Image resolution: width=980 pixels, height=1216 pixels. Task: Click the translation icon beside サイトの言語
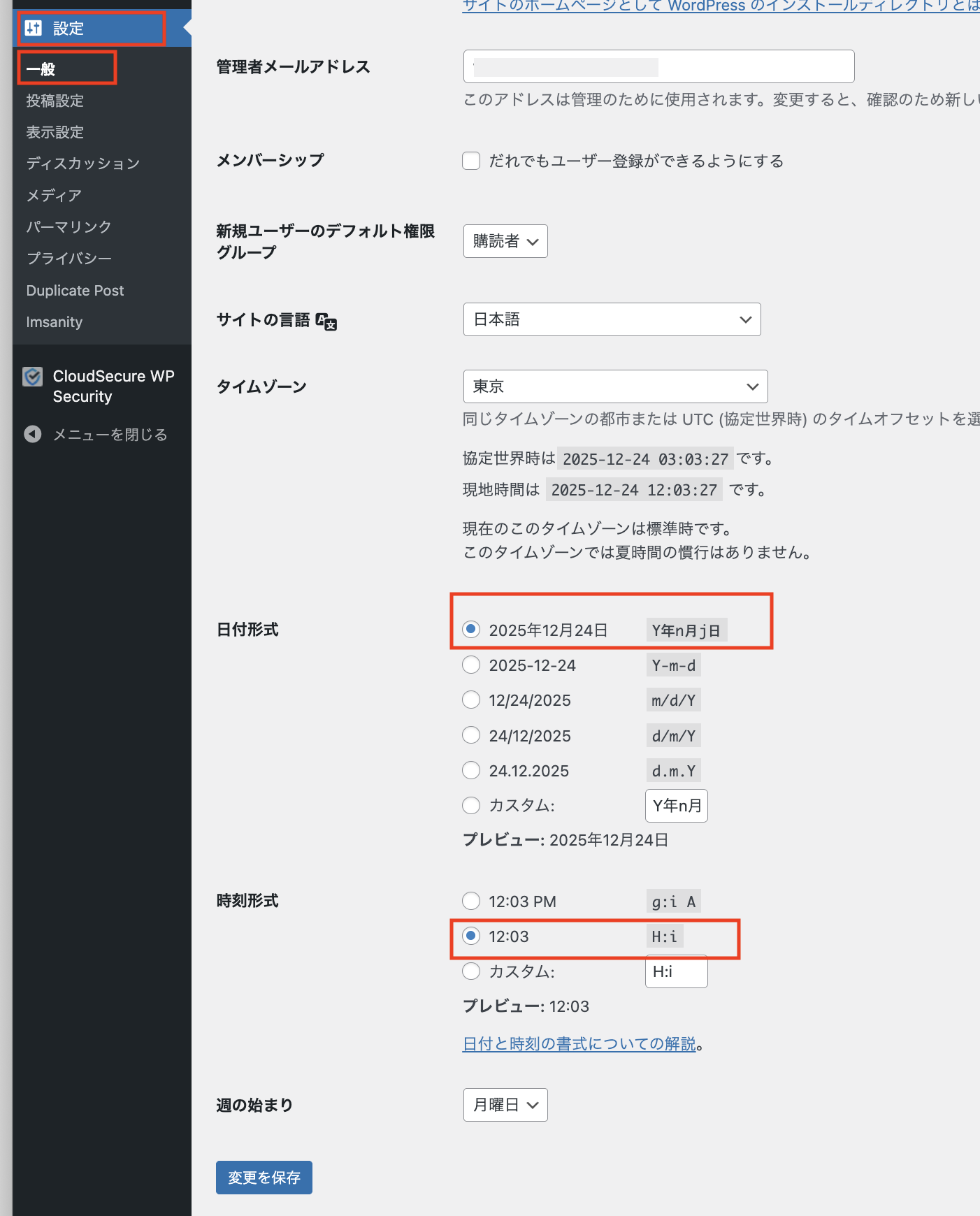pos(326,321)
